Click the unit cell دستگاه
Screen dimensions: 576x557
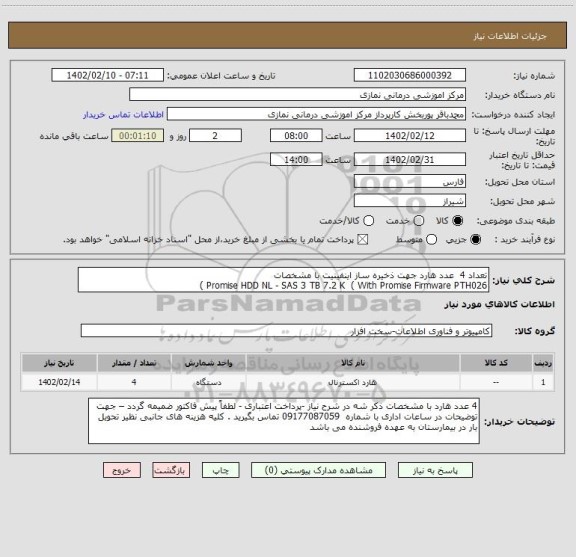(x=208, y=382)
